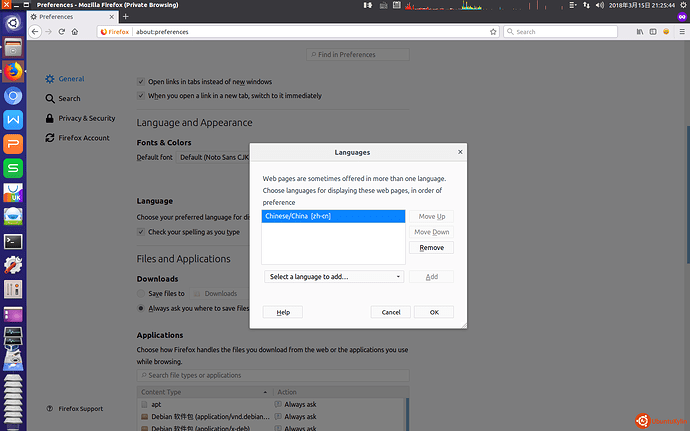Screen dimensions: 690x431
Task: Switch to the Privacy & Security category
Action: pyautogui.click(x=86, y=118)
